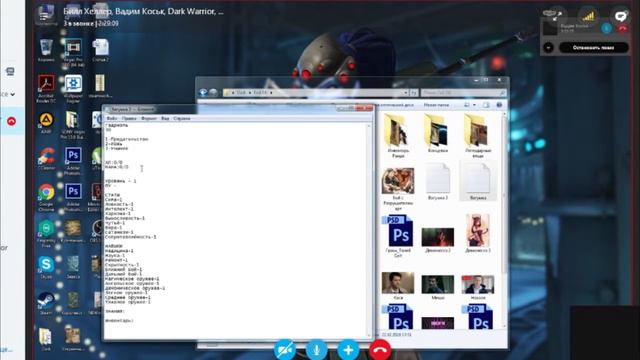This screenshot has height=360, width=640.
Task: Toggle blue microphone button in sharing overlay
Action: pyautogui.click(x=606, y=28)
